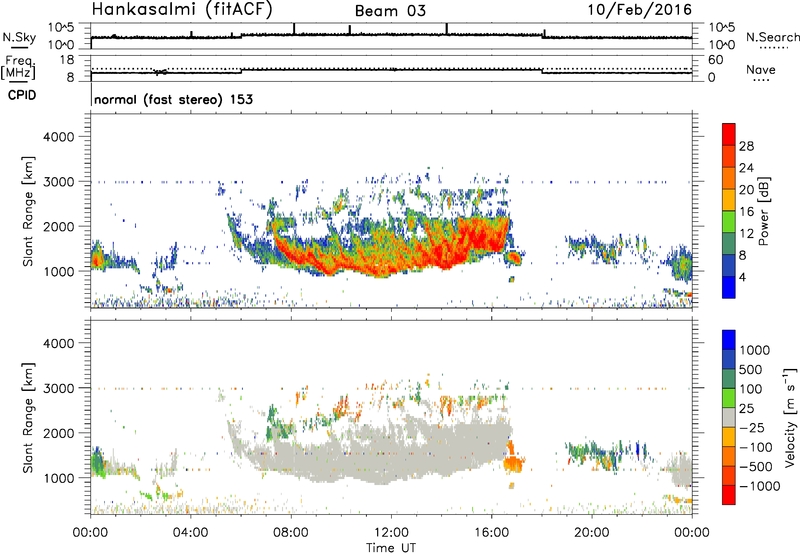The image size is (800, 554).
Task: Click the orange velocity blob near 17:00
Action: click(513, 463)
